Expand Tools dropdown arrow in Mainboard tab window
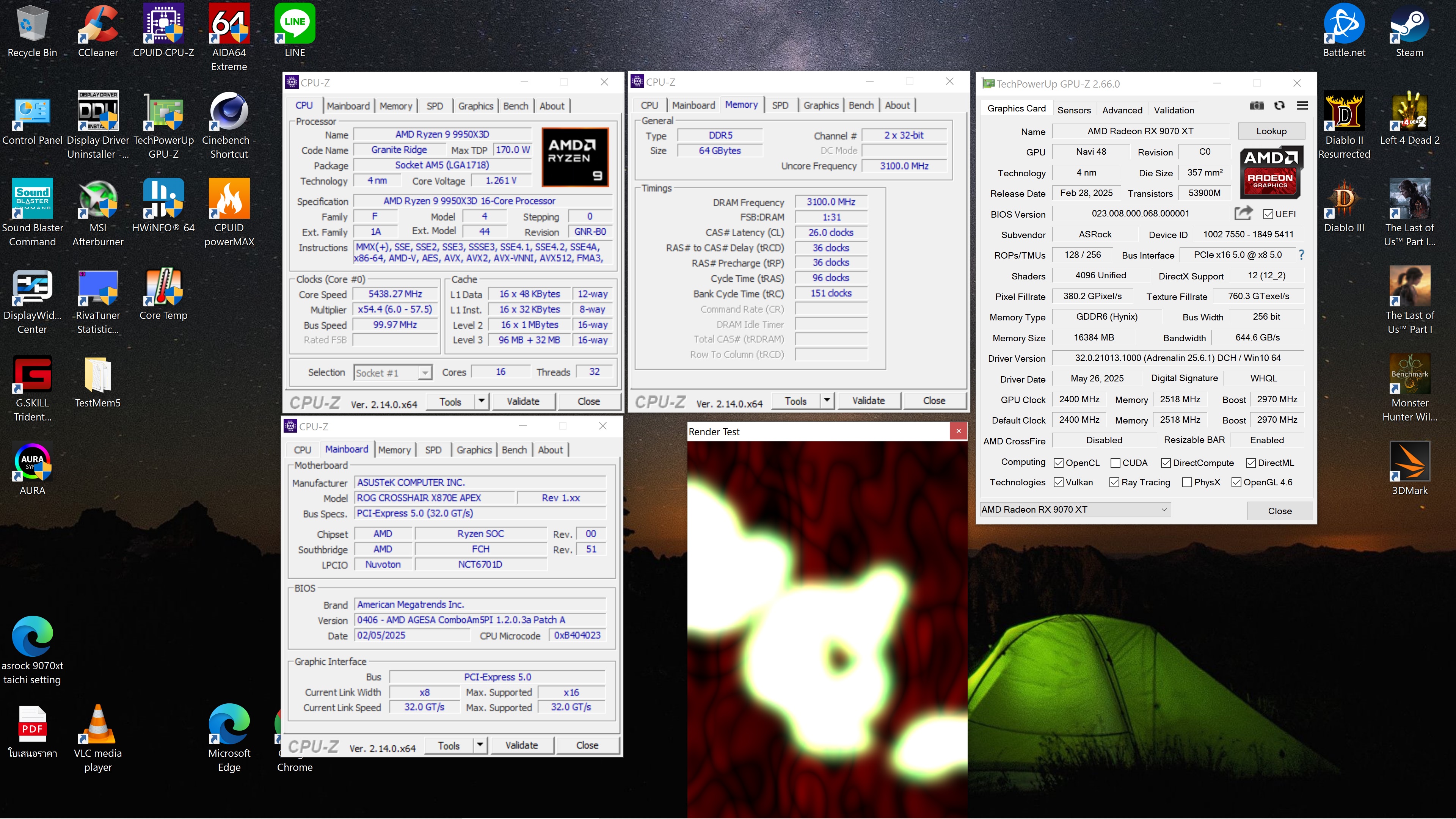 480,745
